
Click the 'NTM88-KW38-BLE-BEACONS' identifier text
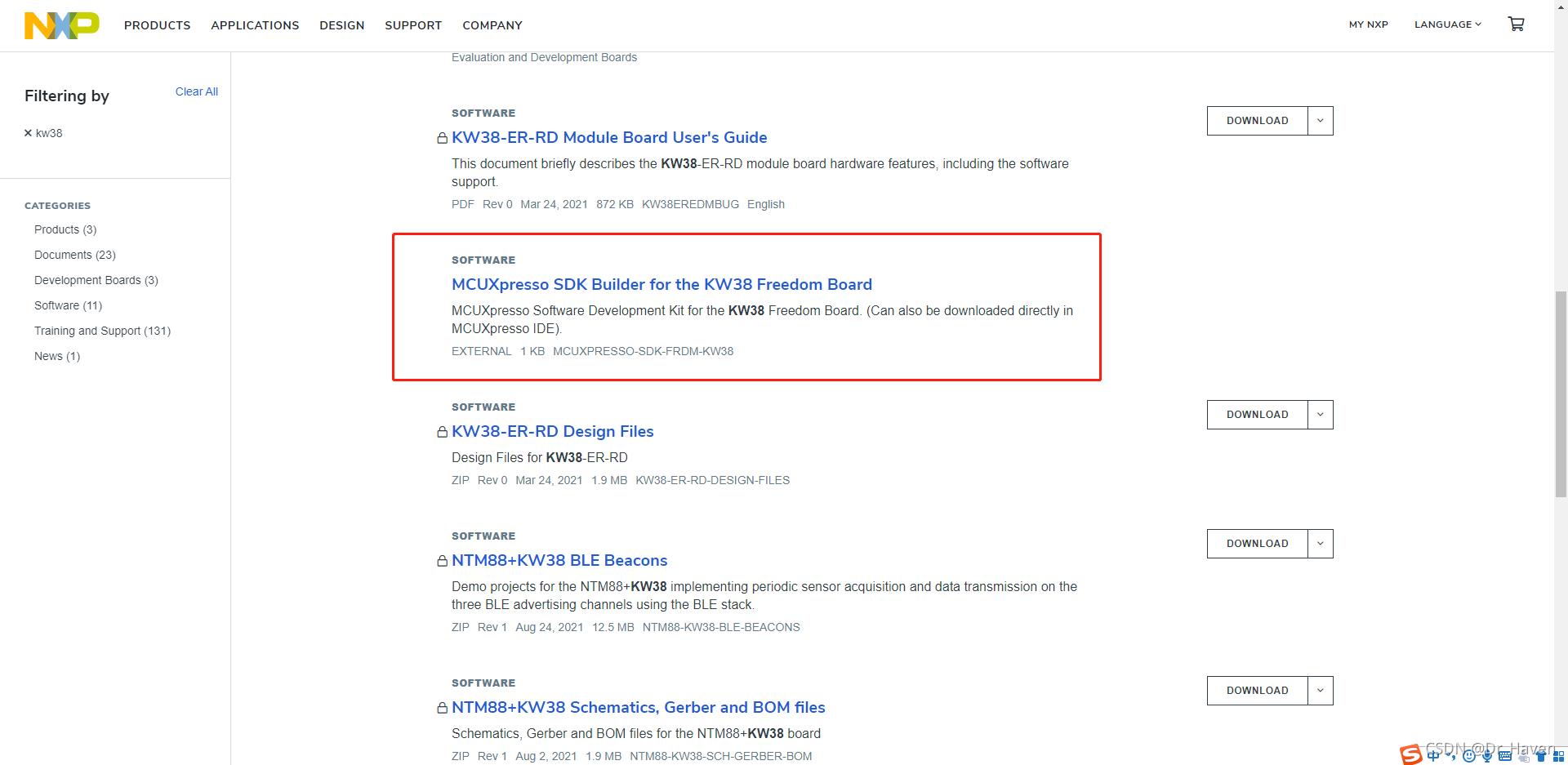point(721,627)
